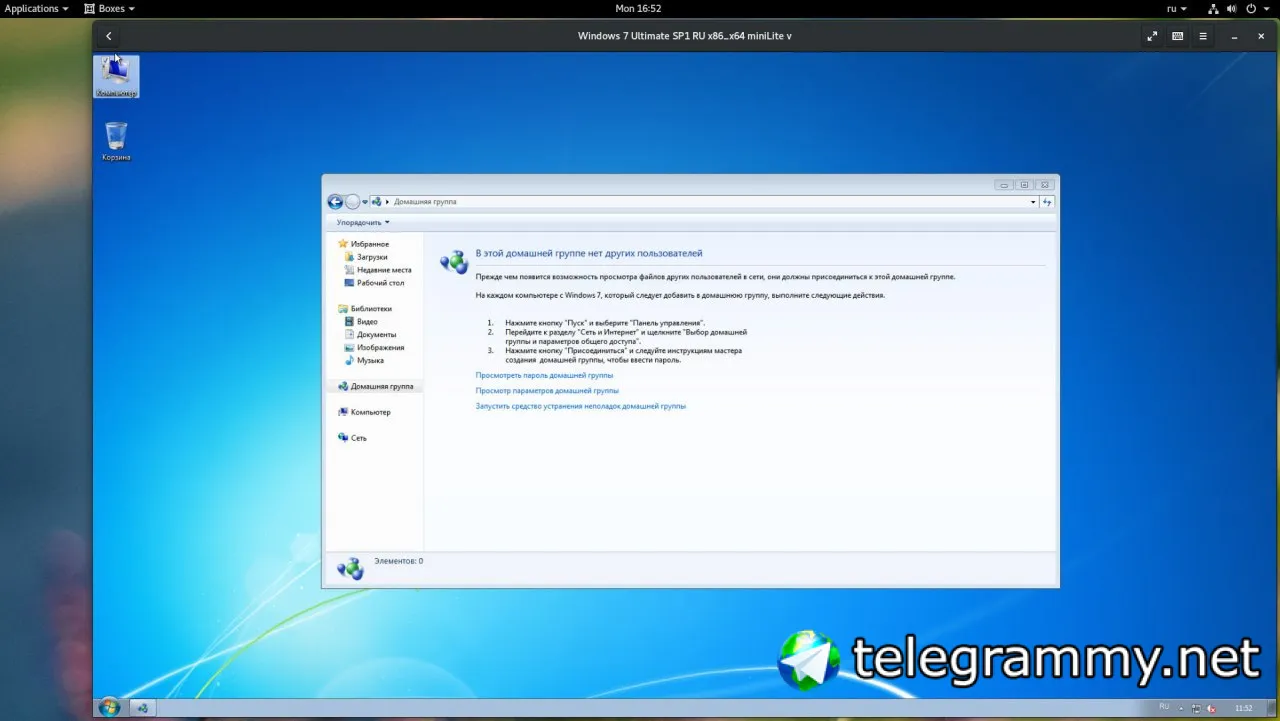
Task: Click the Windows Start button
Action: pyautogui.click(x=109, y=708)
